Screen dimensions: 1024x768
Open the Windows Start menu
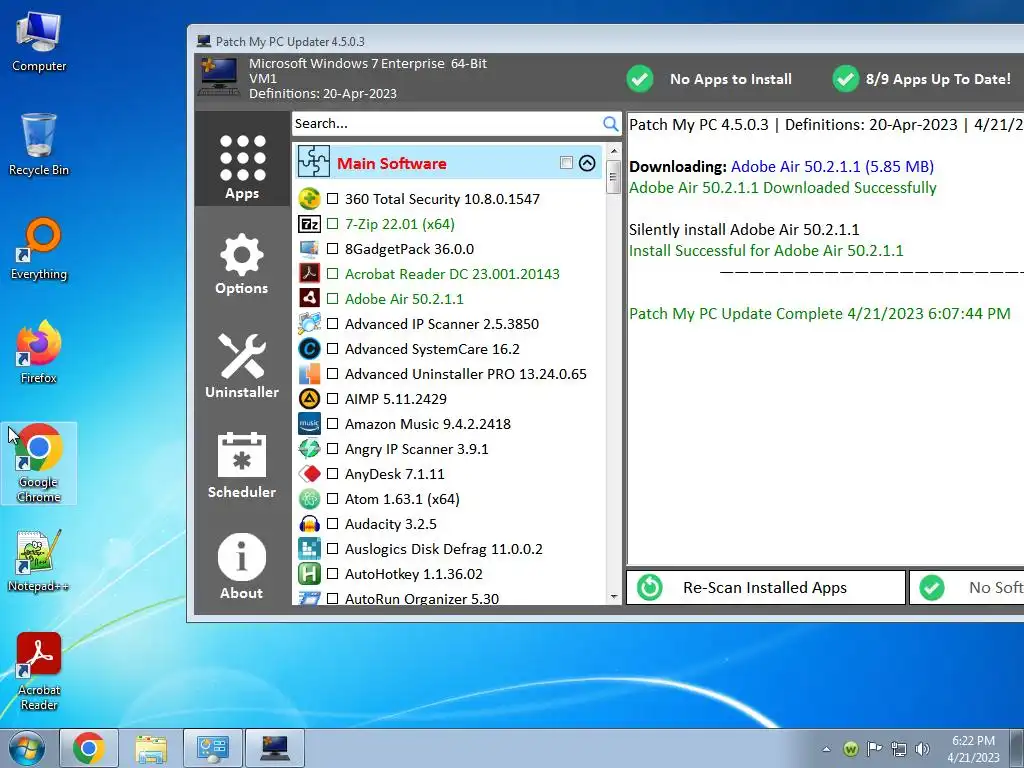coord(27,748)
